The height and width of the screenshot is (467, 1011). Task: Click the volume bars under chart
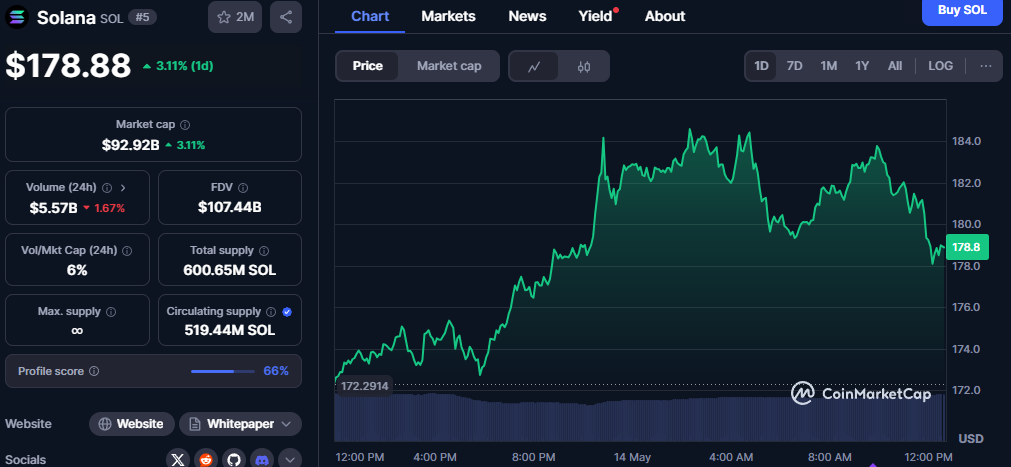(640, 417)
